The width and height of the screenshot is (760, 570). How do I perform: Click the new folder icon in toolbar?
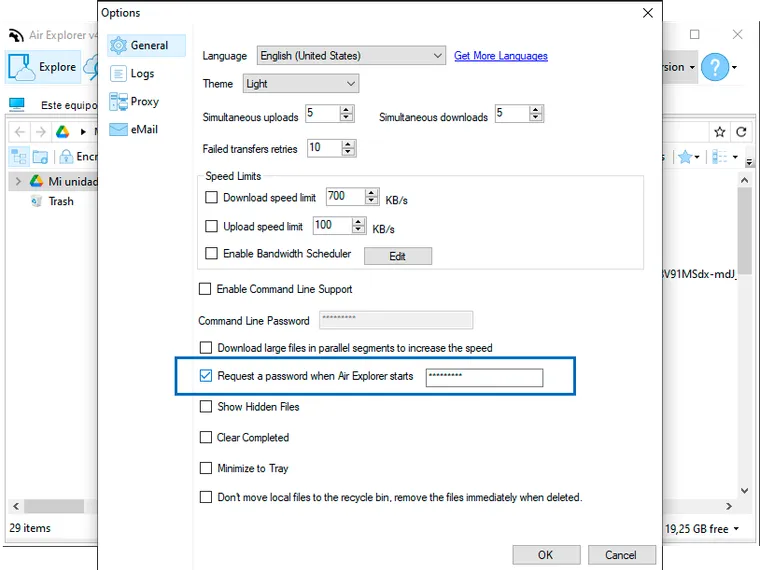pyautogui.click(x=40, y=157)
